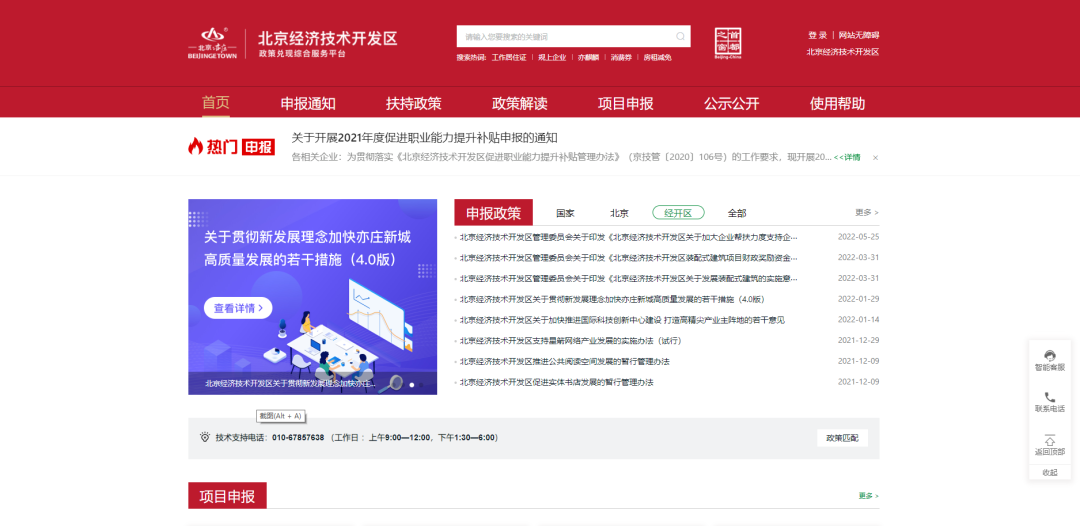Click the 政策匹配 button

click(842, 438)
